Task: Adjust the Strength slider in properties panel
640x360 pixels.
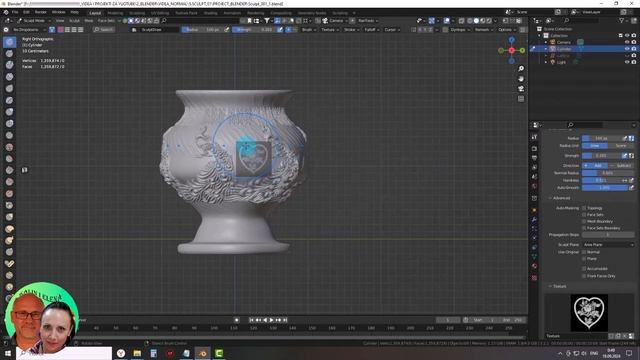Action: coord(601,156)
